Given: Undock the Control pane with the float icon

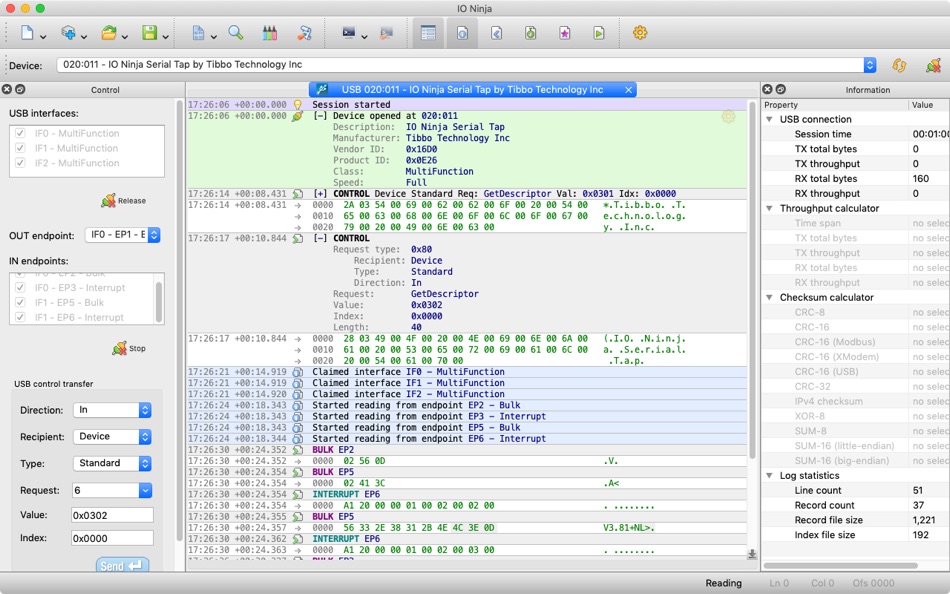Looking at the screenshot, I should (20, 89).
